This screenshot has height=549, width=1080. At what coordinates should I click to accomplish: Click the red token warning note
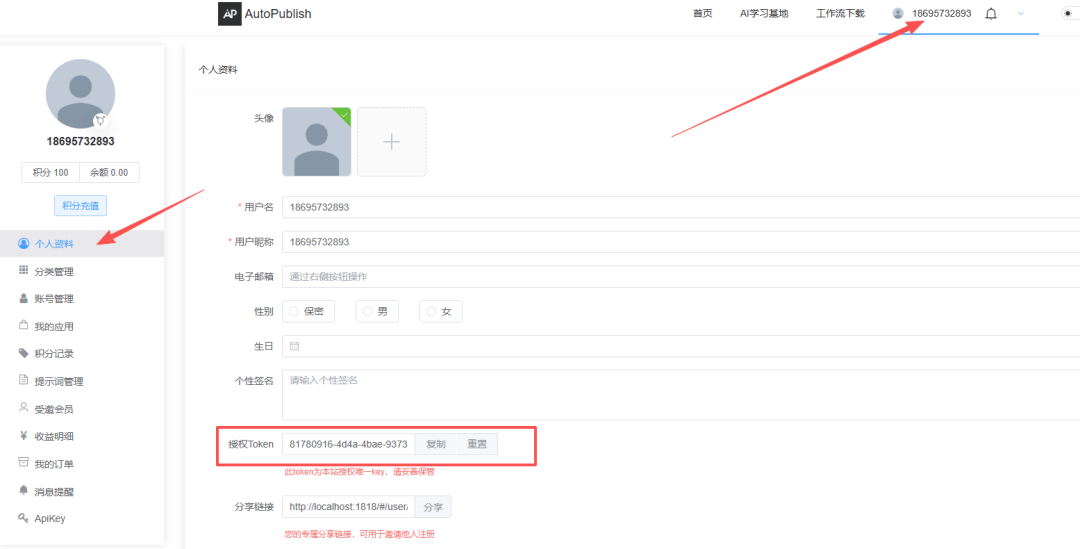click(360, 473)
